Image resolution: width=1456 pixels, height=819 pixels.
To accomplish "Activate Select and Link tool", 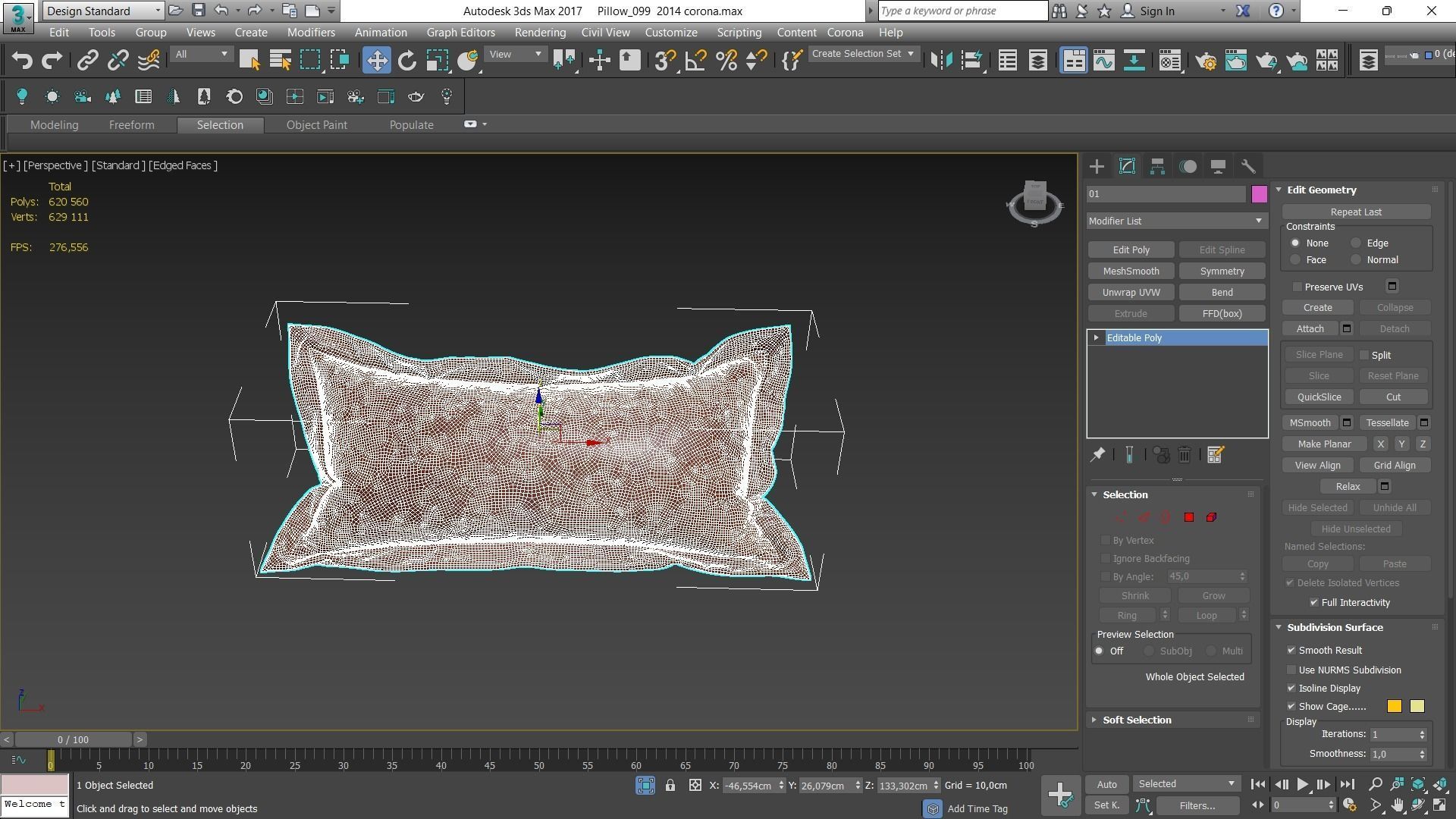I will coord(87,61).
